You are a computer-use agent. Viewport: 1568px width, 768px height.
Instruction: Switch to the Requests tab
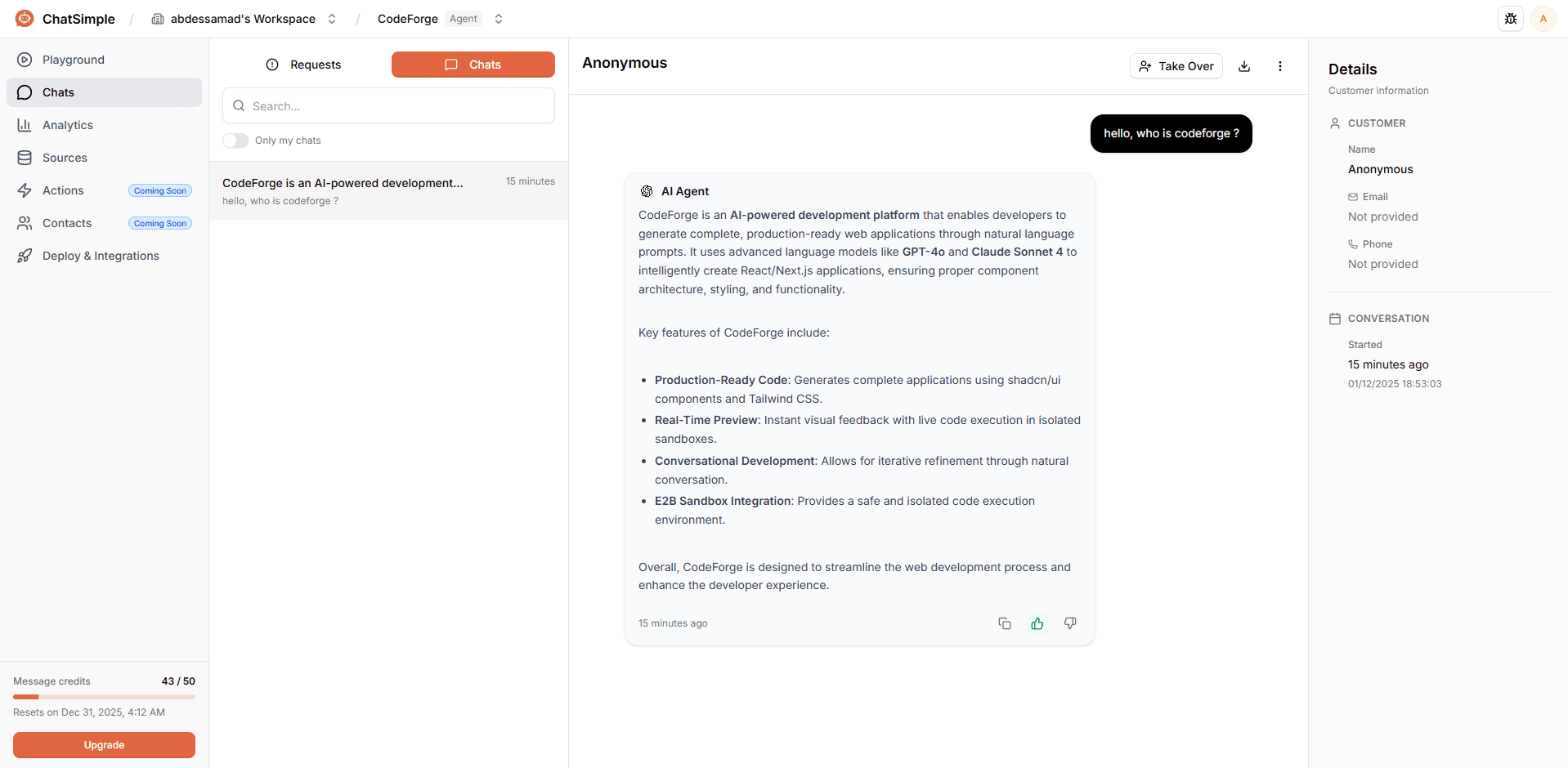pyautogui.click(x=303, y=65)
